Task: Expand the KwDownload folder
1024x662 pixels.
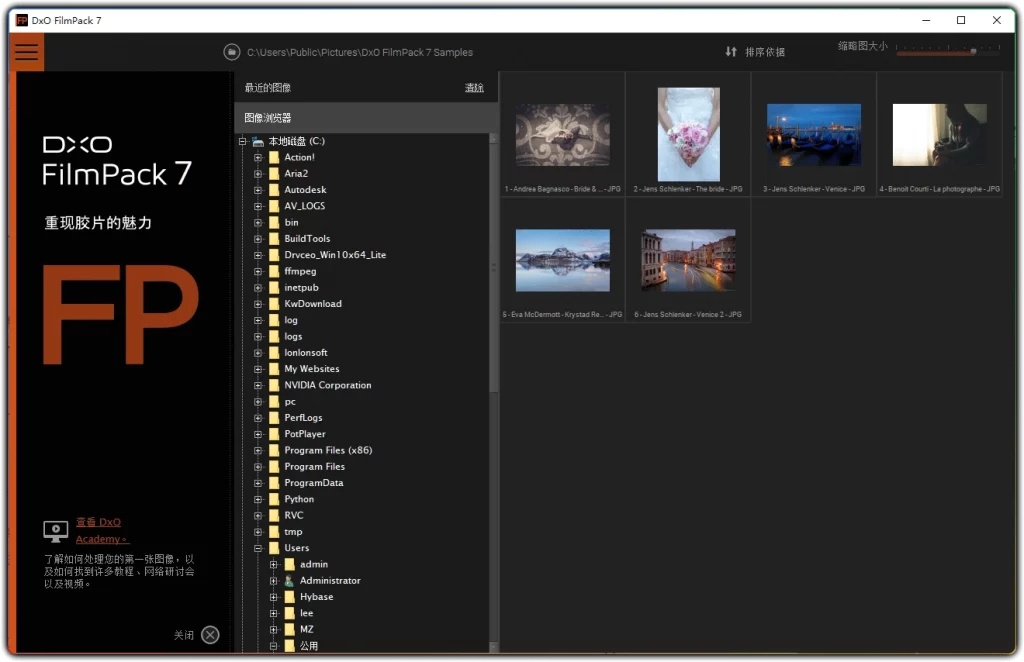Action: pos(258,304)
